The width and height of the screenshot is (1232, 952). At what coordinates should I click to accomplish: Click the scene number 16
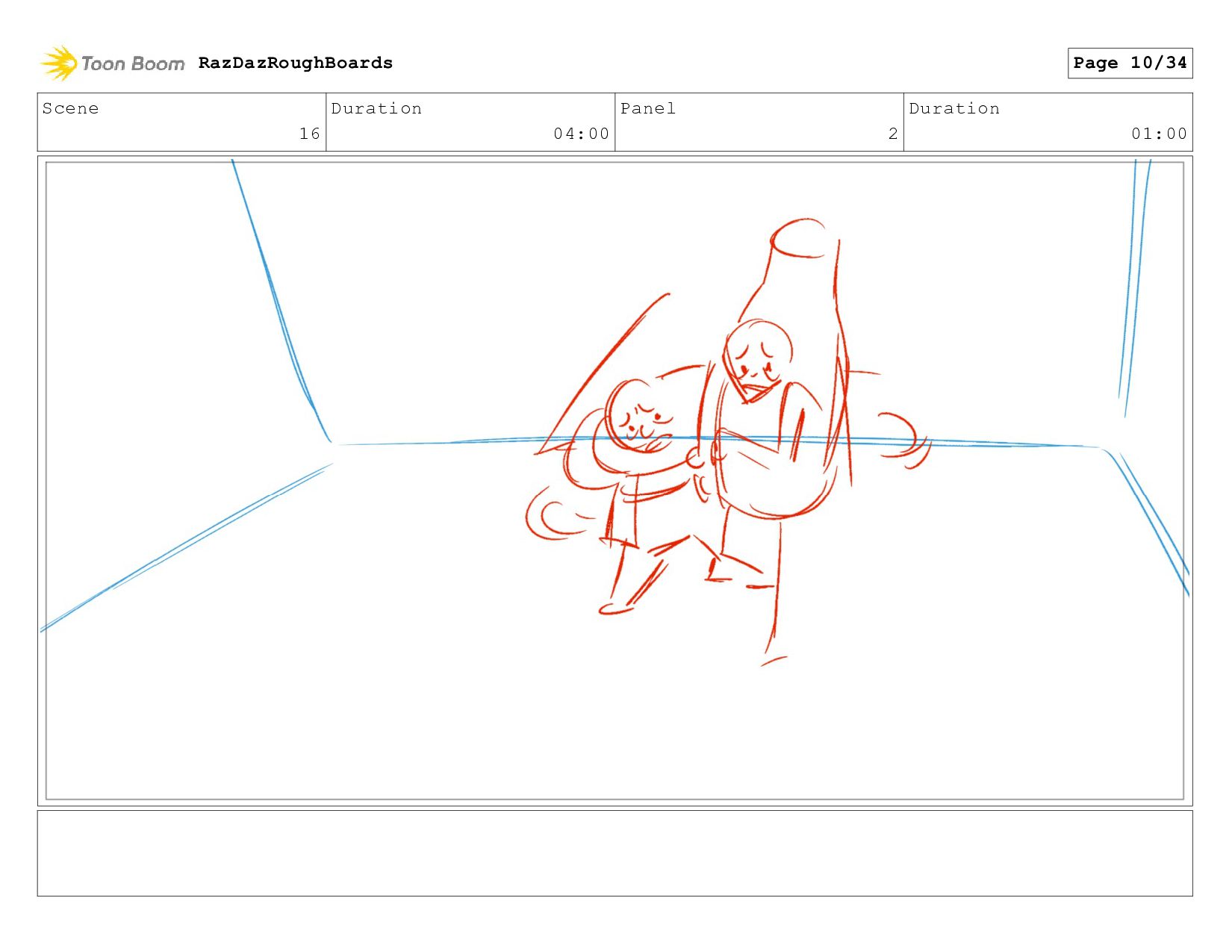pos(310,134)
